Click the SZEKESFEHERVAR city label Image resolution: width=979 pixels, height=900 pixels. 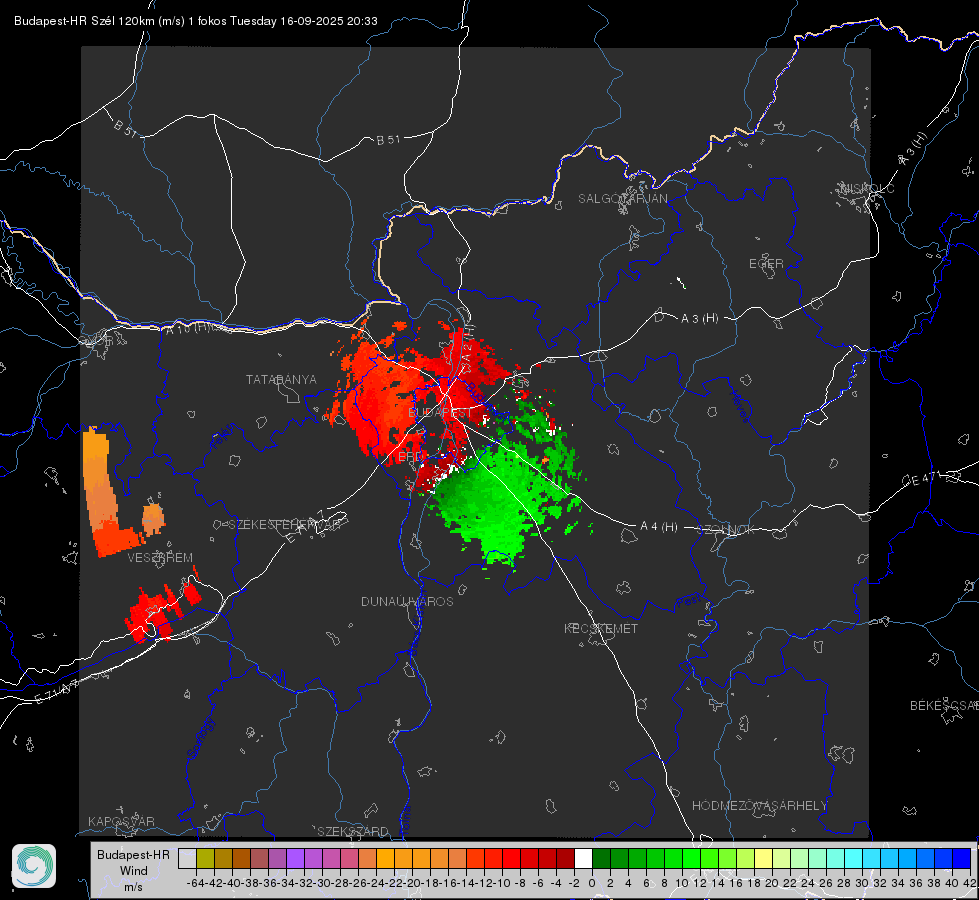285,525
